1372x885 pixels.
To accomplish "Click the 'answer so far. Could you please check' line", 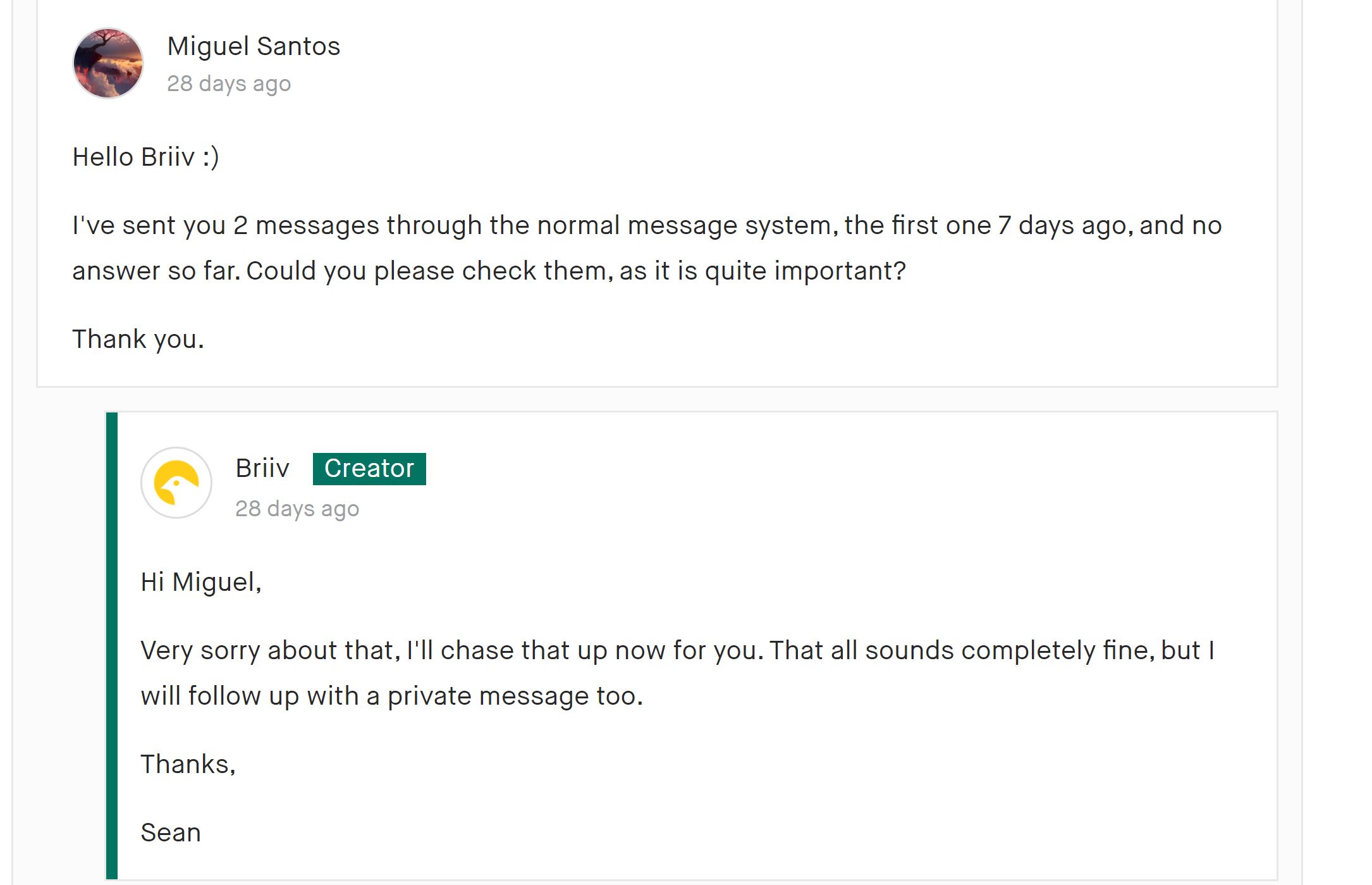I will (x=489, y=271).
